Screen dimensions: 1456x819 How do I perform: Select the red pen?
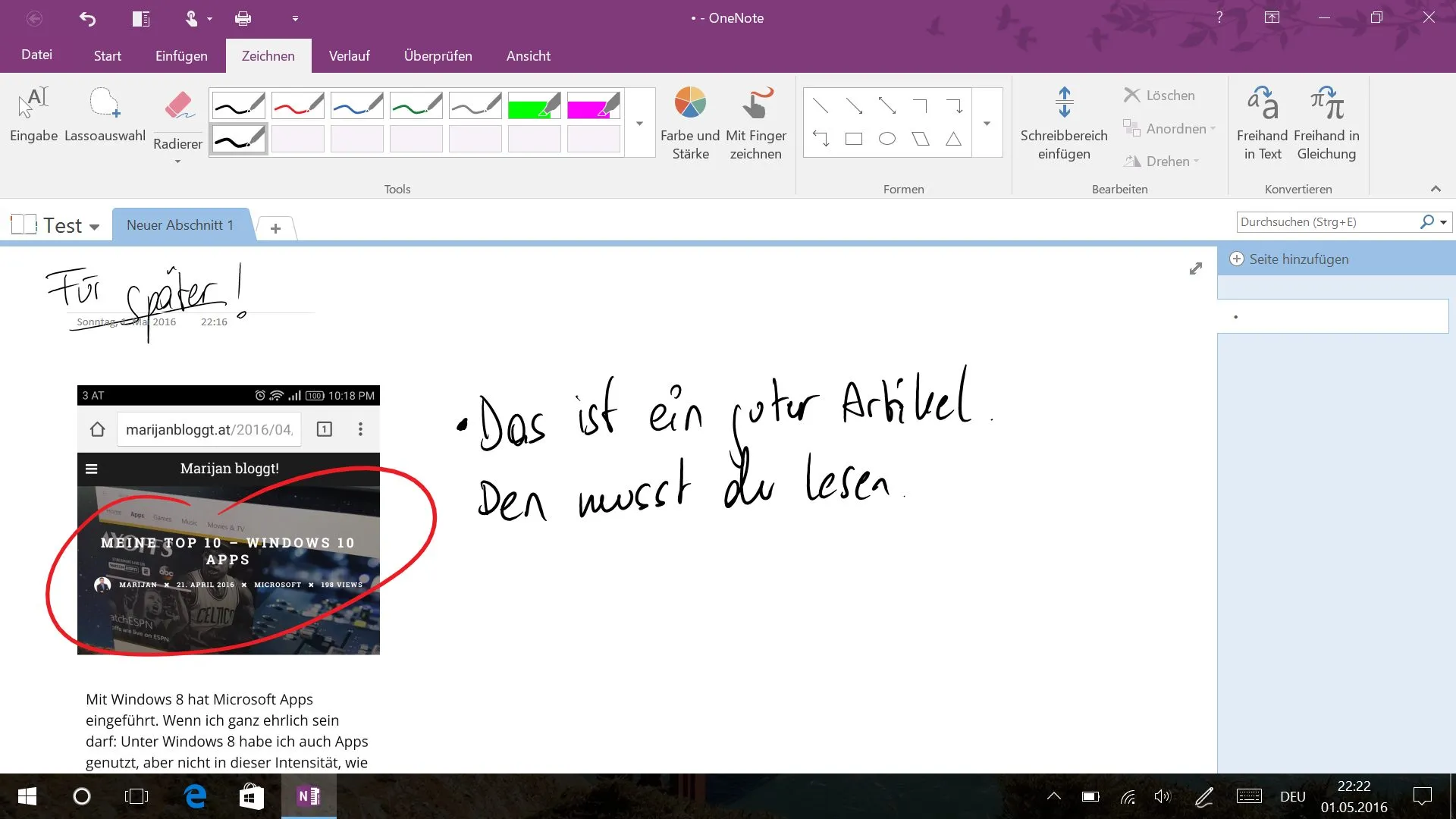tap(297, 105)
